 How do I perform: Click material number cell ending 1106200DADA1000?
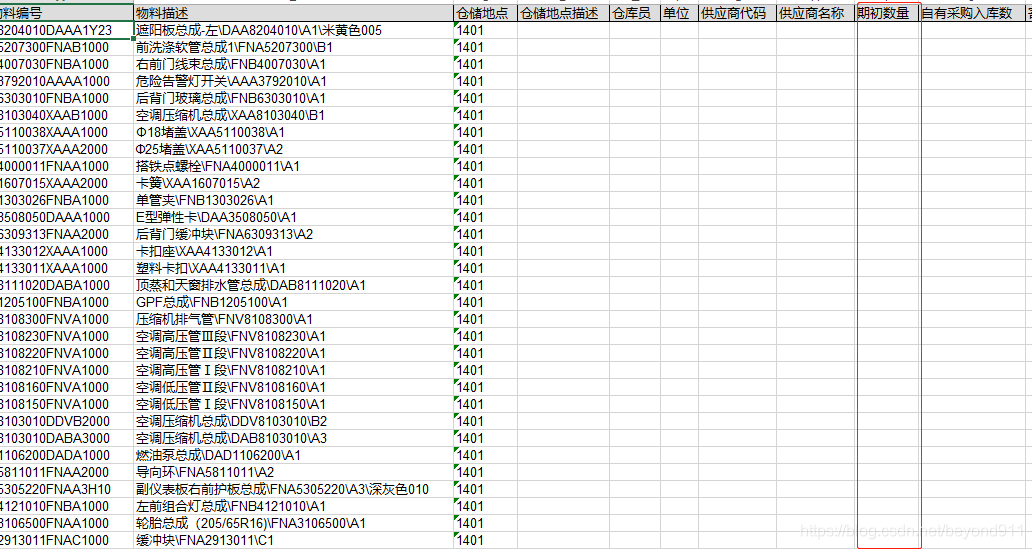point(66,456)
